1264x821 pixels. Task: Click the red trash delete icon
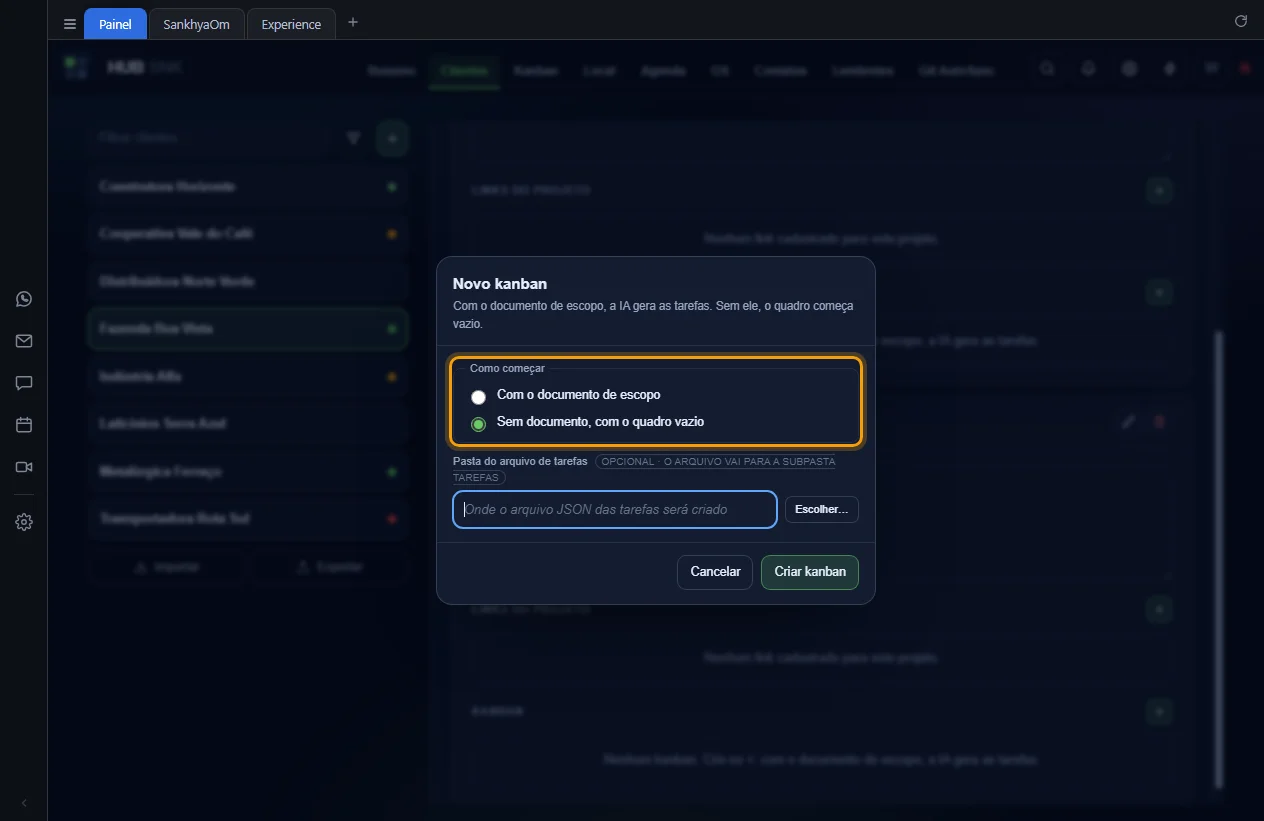1160,422
